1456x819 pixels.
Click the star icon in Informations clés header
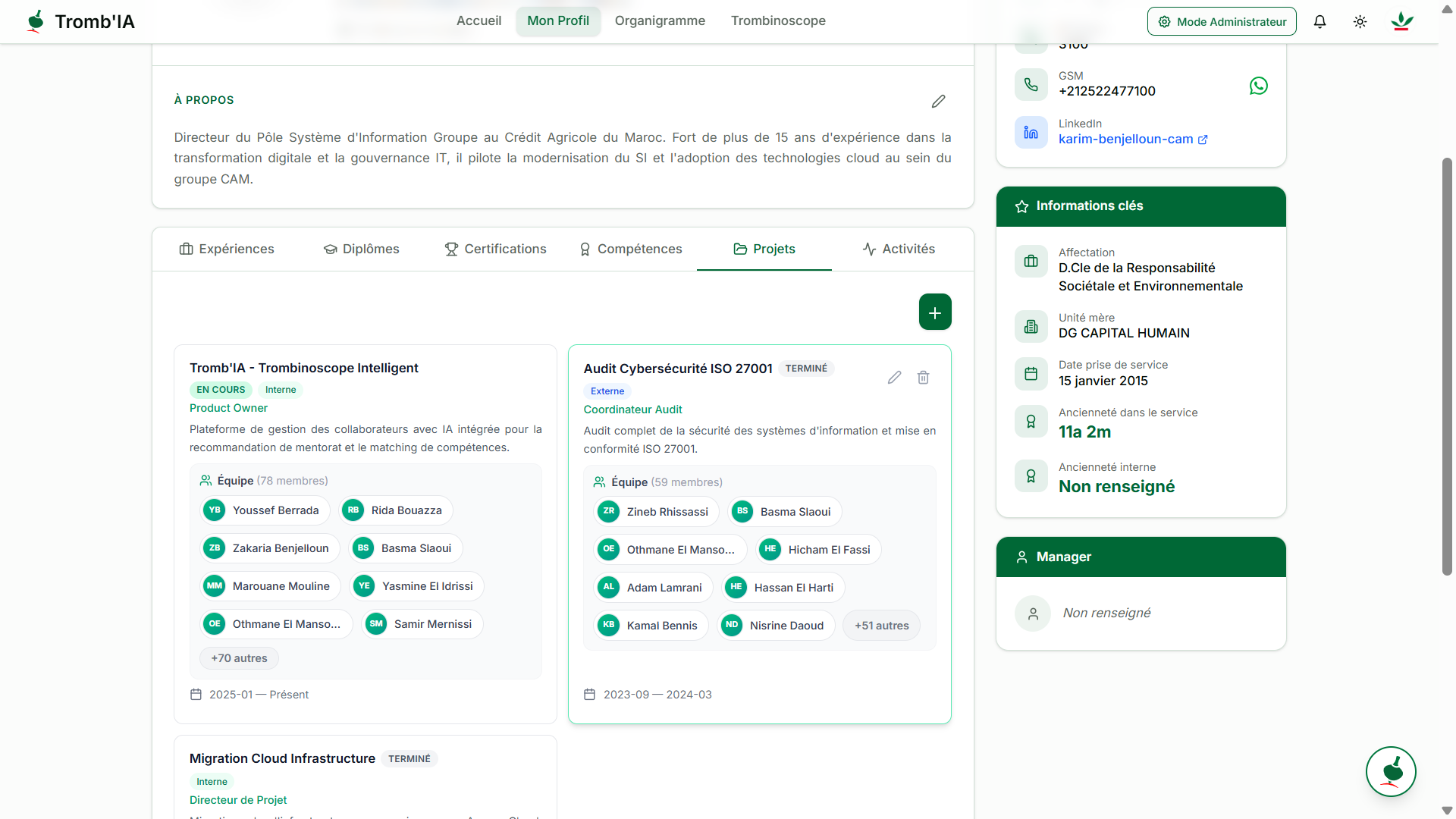(x=1021, y=206)
